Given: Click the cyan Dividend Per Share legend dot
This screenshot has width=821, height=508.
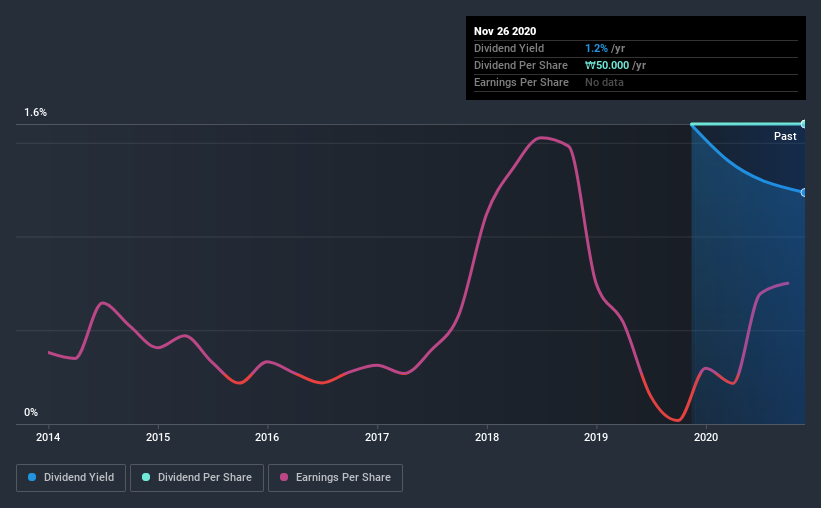Looking at the screenshot, I should point(146,478).
